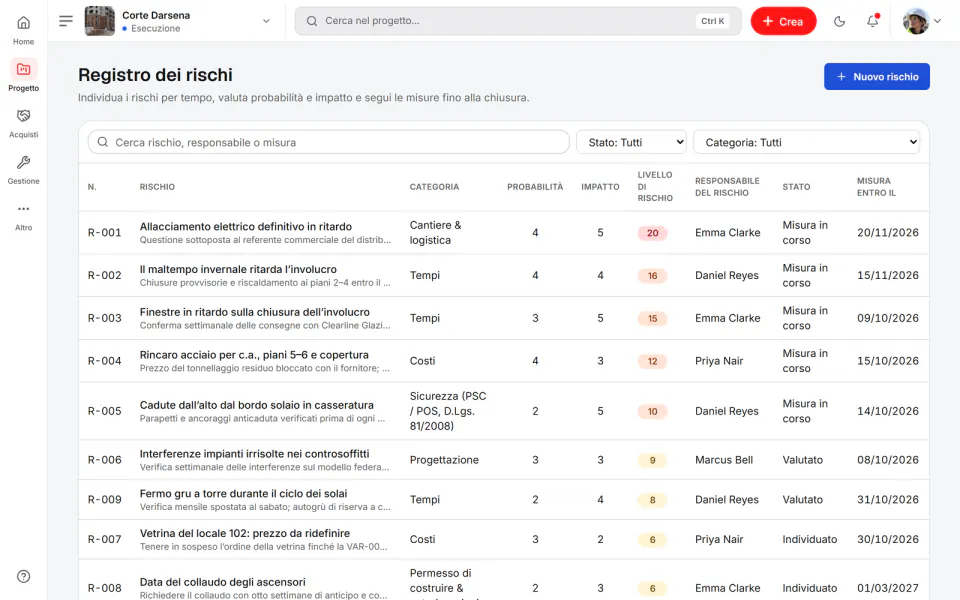Sort by the Impatto column header
960x600 pixels.
point(600,187)
